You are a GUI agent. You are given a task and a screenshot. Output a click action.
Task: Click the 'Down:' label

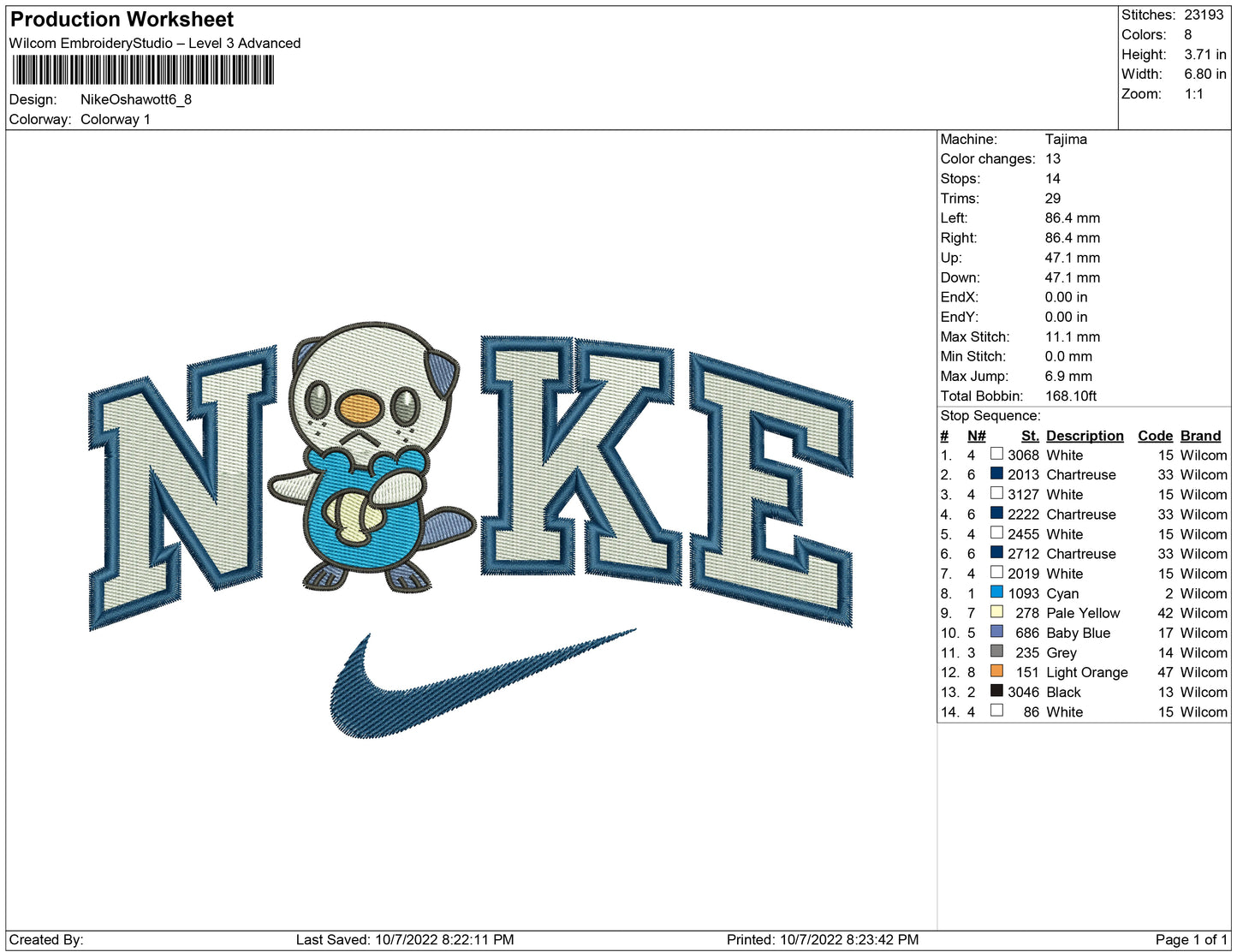[x=960, y=277]
